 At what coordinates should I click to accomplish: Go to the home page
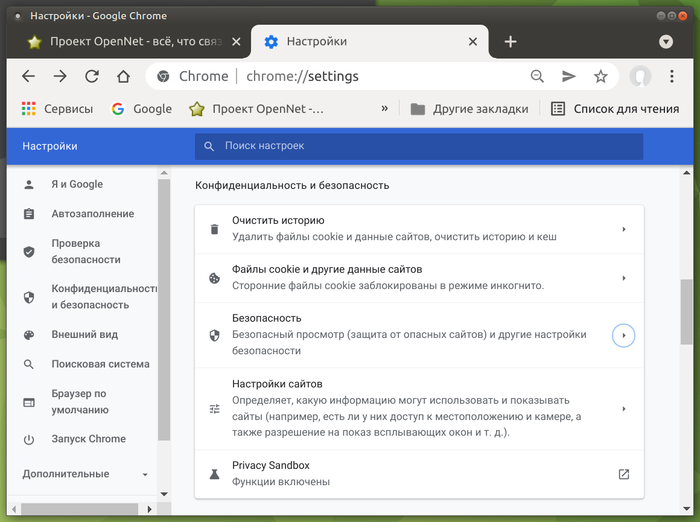[x=123, y=76]
